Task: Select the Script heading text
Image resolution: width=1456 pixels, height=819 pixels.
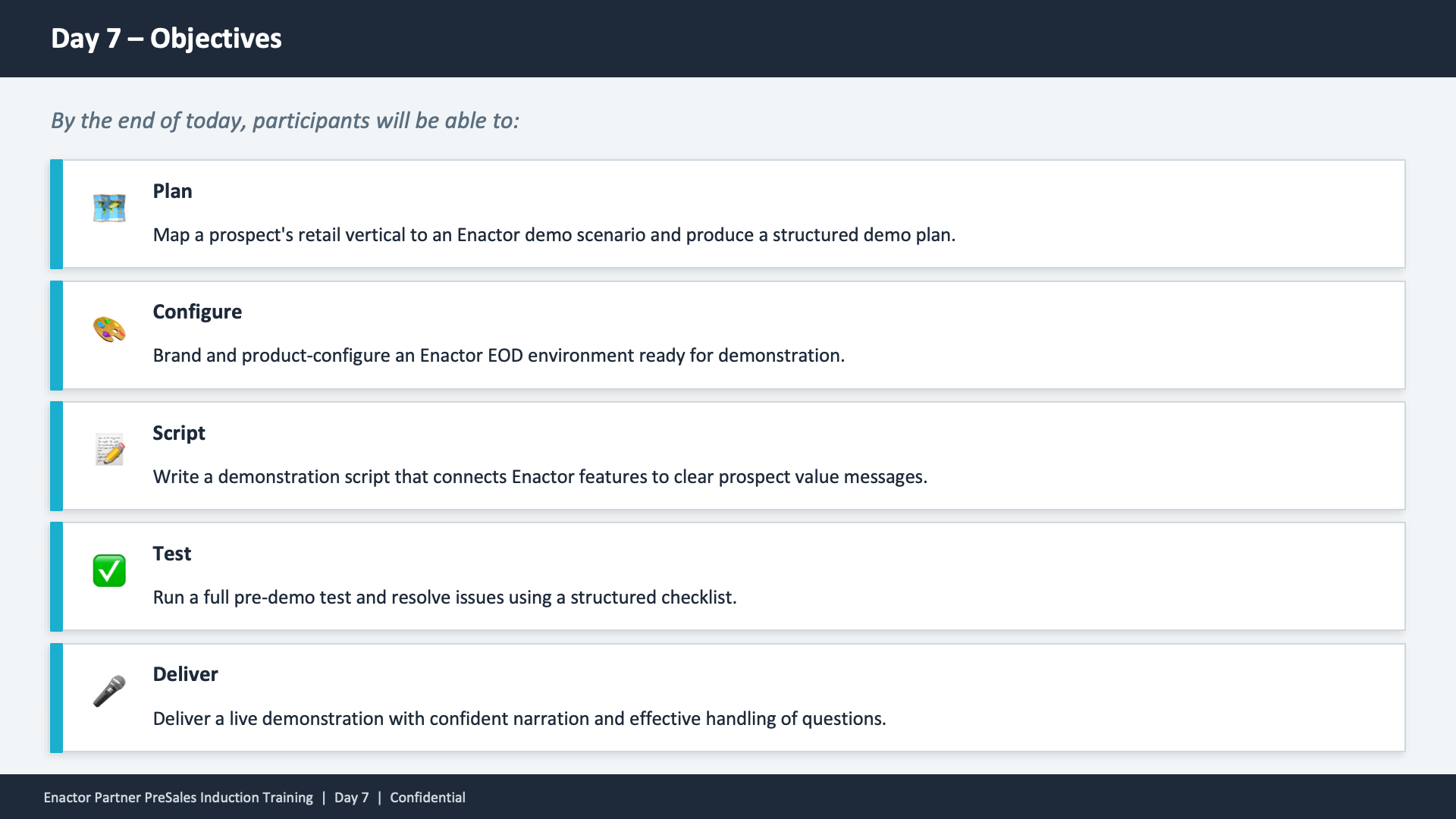Action: [179, 433]
